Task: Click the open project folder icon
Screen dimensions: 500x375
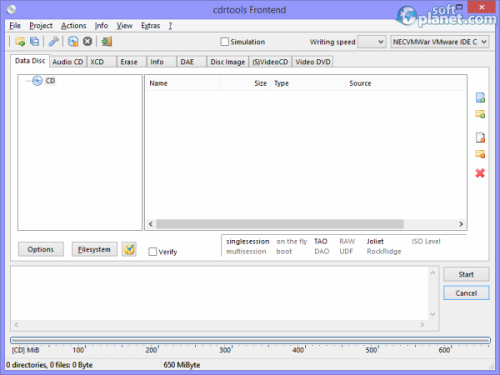Action: point(20,42)
